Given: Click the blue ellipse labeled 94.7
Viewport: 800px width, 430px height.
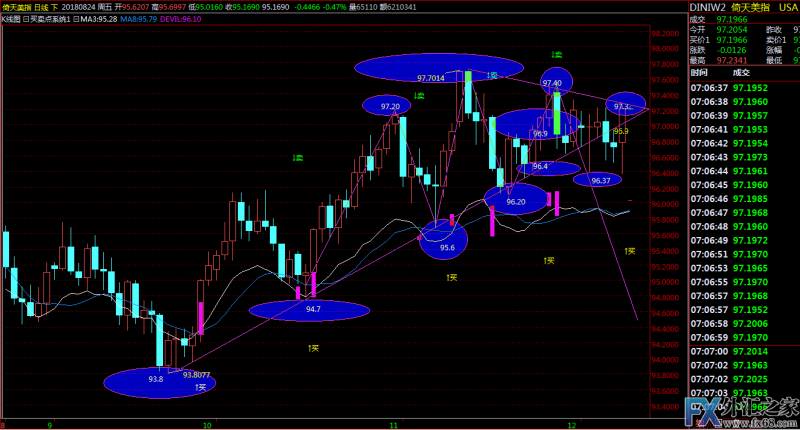Looking at the screenshot, I should (313, 309).
